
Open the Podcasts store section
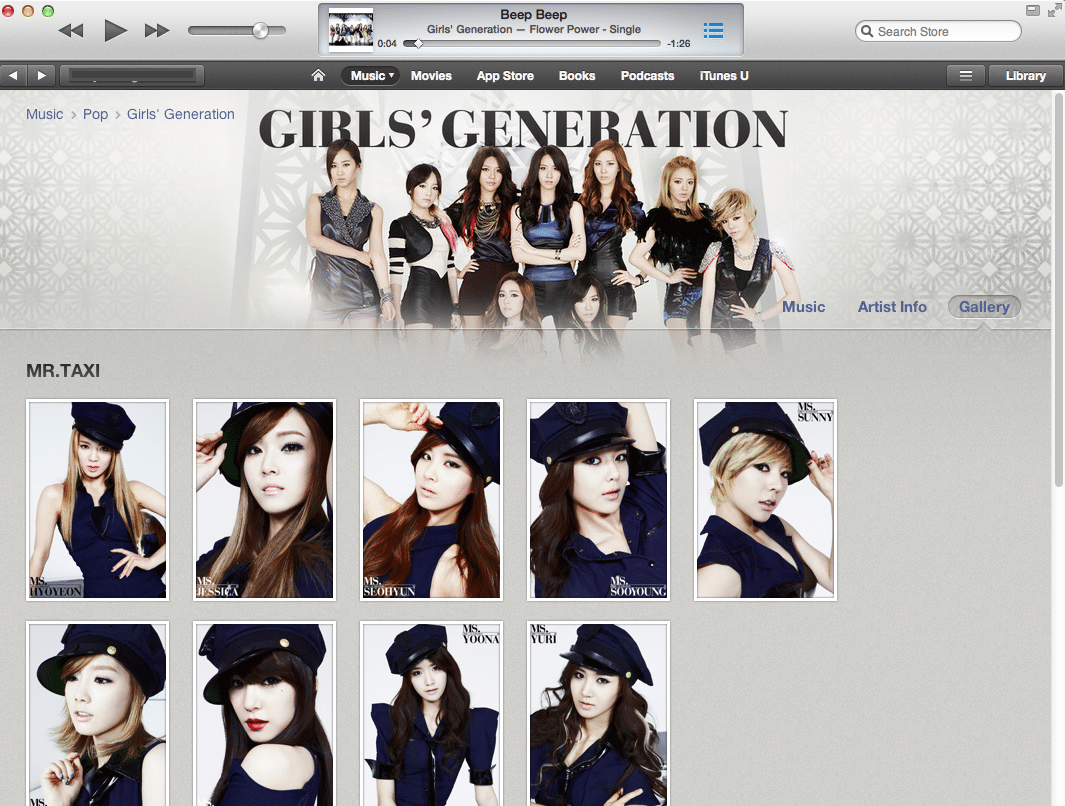pos(647,76)
